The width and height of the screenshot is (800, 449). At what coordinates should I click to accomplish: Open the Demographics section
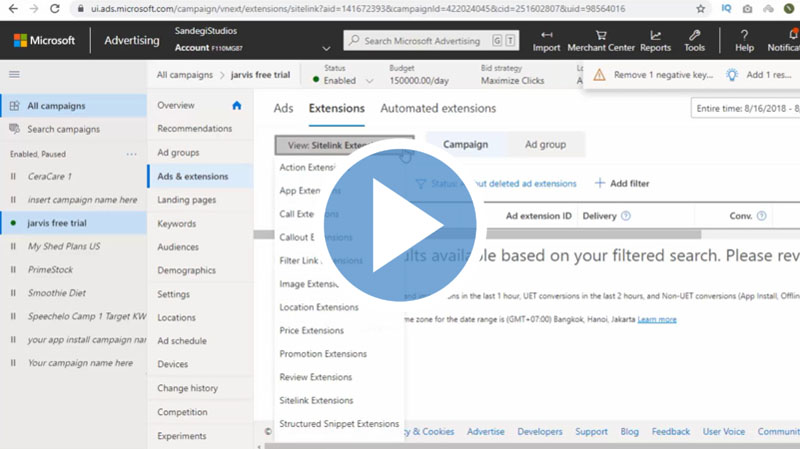pos(186,270)
